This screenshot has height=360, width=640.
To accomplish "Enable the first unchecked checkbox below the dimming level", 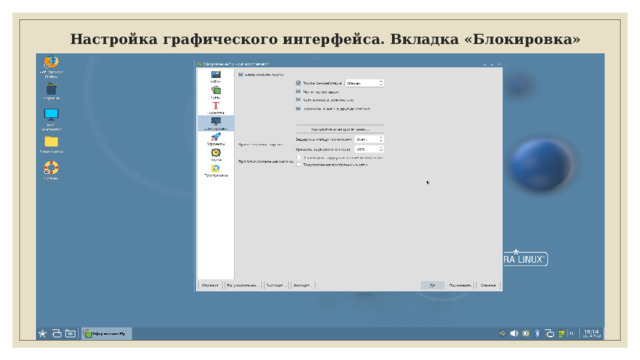I will click(299, 157).
